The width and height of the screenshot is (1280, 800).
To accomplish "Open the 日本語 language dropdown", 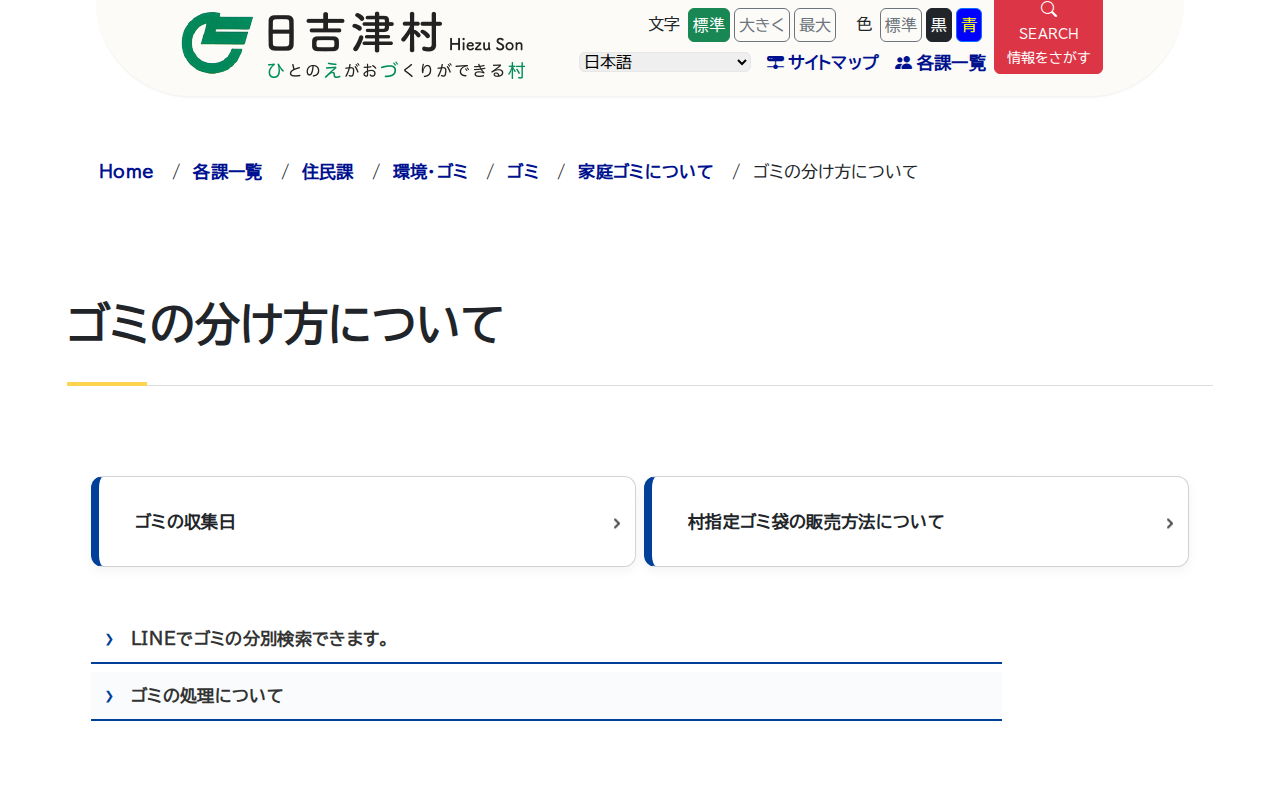I will coord(665,62).
